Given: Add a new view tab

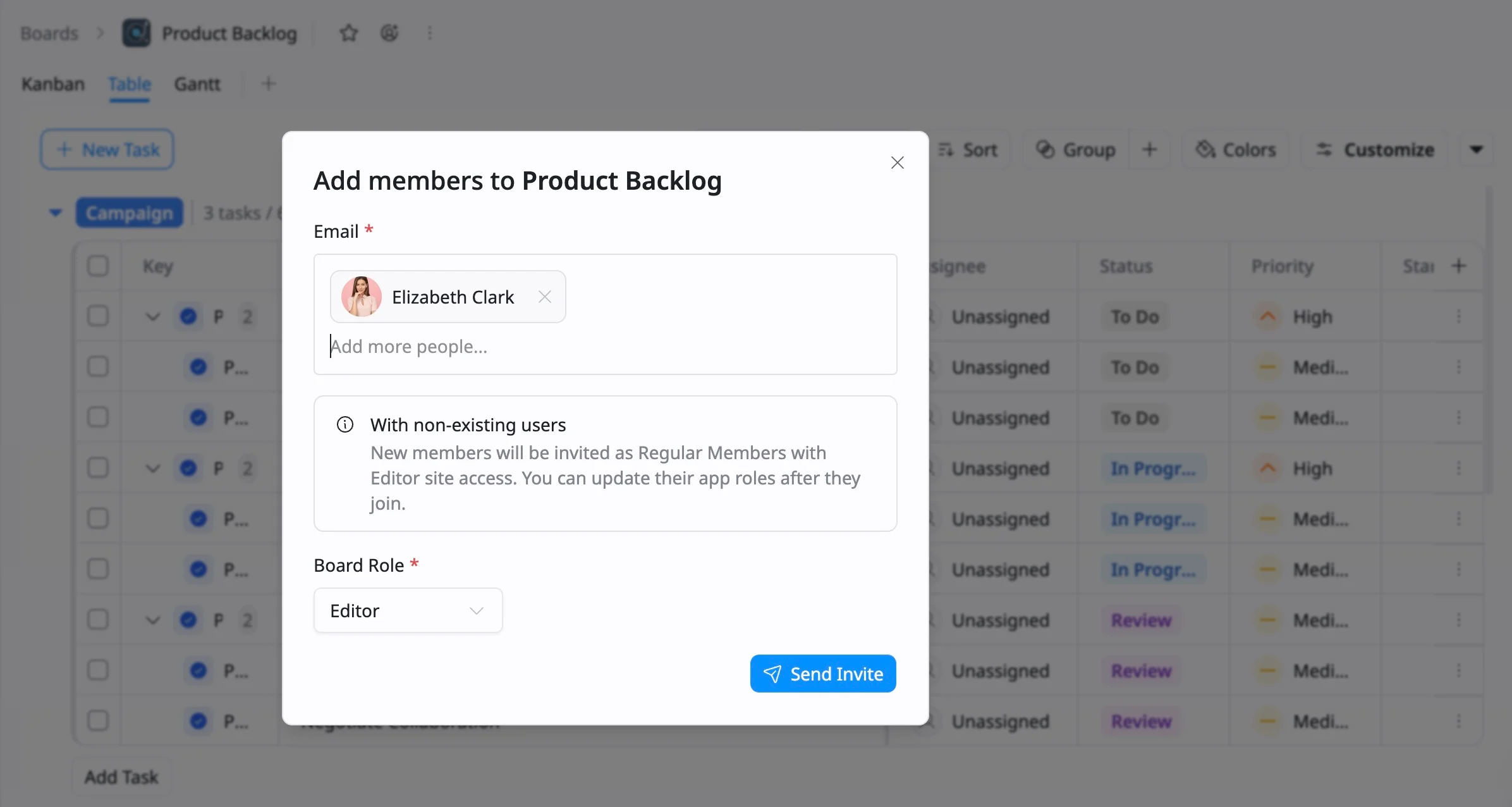Looking at the screenshot, I should coord(269,83).
